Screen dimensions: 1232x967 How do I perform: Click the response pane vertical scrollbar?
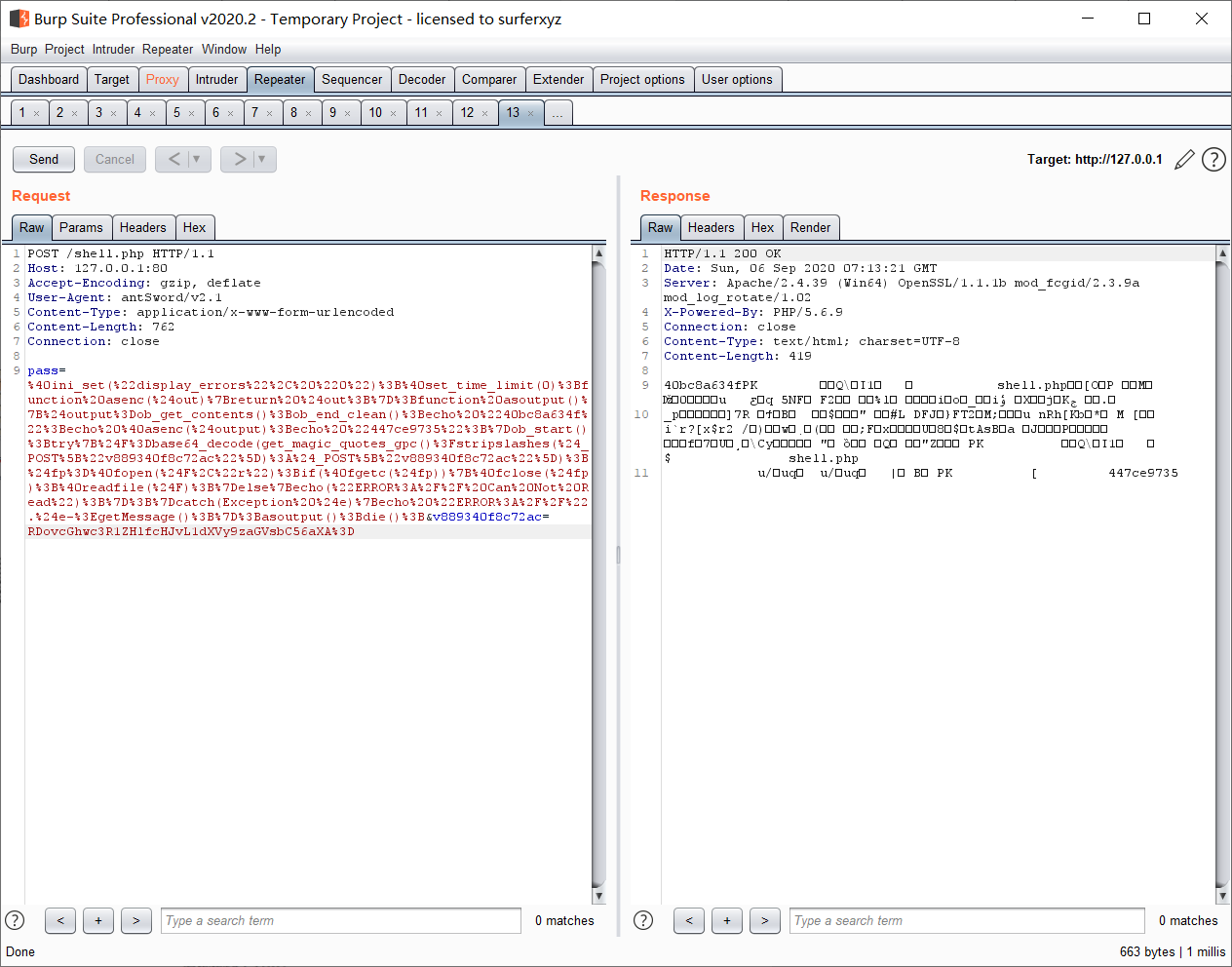(1222, 573)
